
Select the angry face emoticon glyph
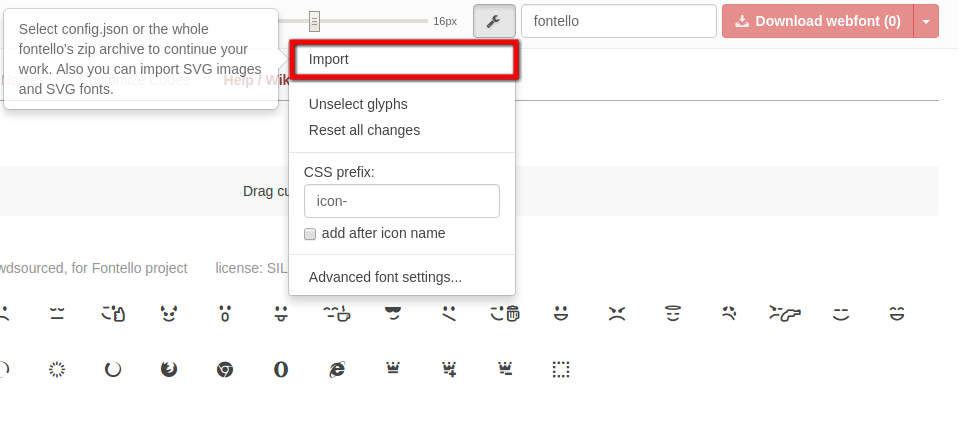(617, 314)
